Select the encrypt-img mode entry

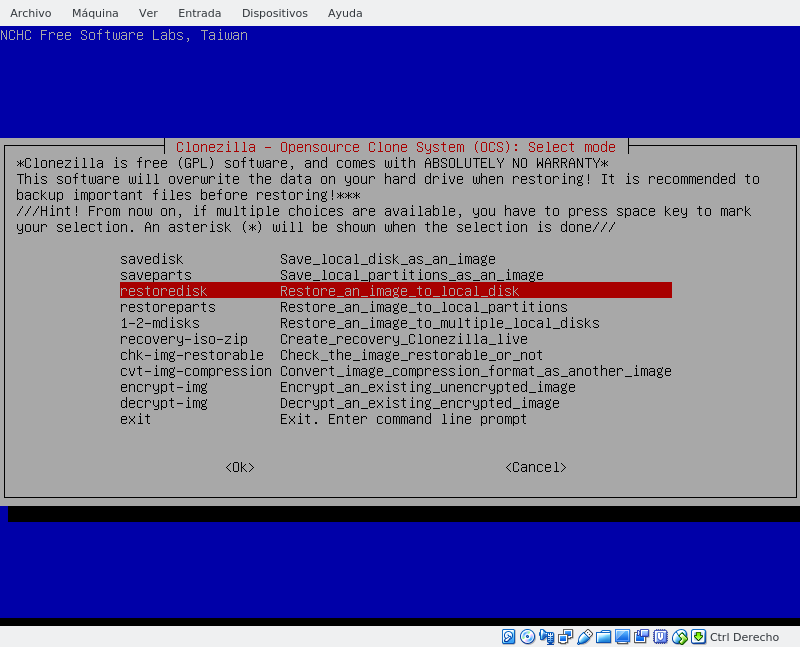tap(396, 387)
